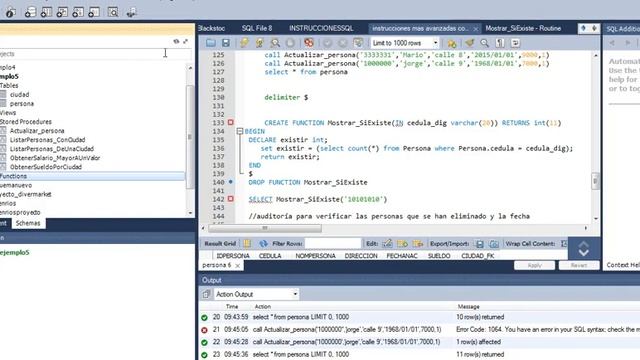Close the persona 6 result tab
This screenshot has height=360, width=640.
[x=238, y=266]
